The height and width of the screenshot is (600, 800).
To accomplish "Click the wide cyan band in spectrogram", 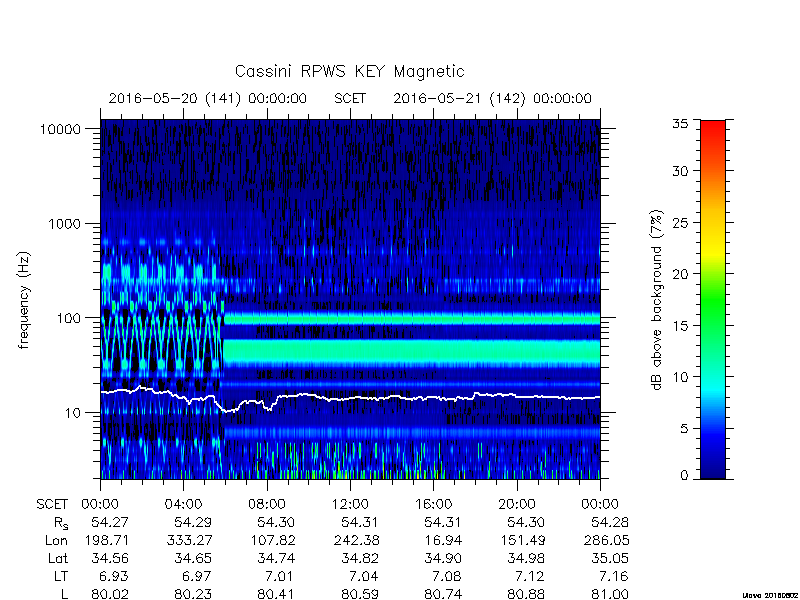I will click(x=412, y=352).
